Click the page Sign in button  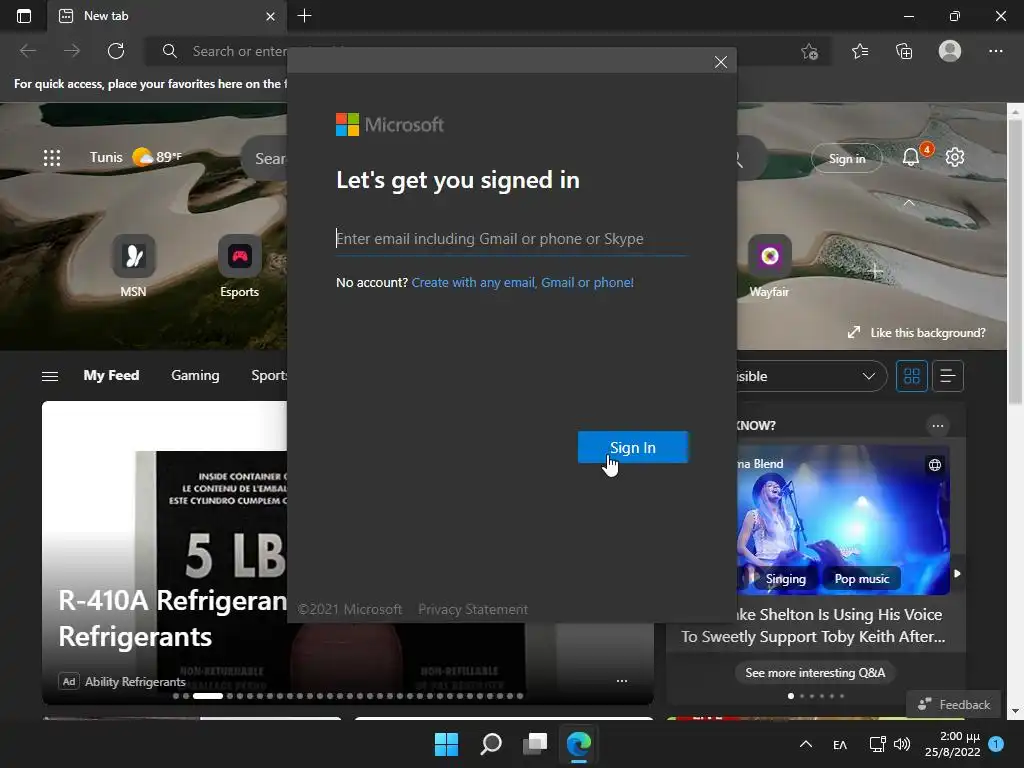[847, 159]
